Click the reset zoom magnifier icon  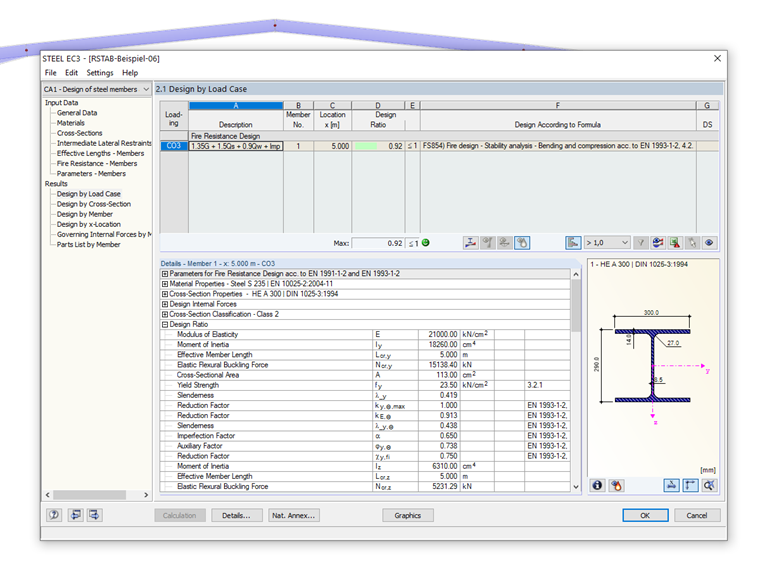[x=709, y=485]
